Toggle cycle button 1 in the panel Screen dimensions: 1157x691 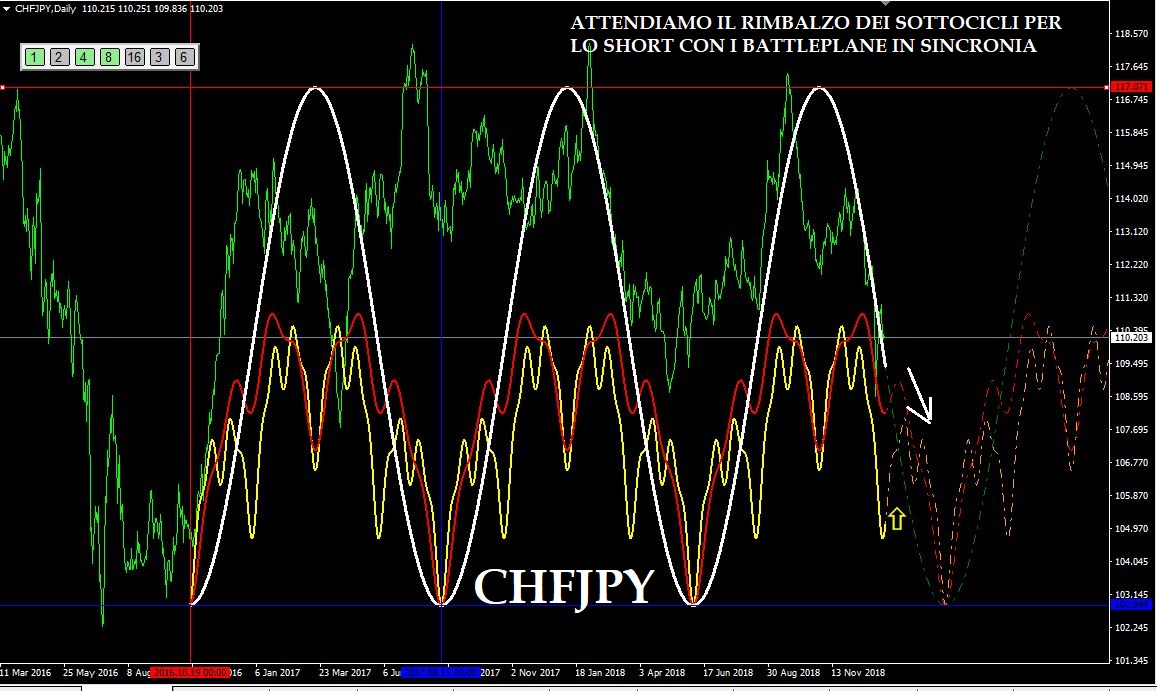pos(35,57)
